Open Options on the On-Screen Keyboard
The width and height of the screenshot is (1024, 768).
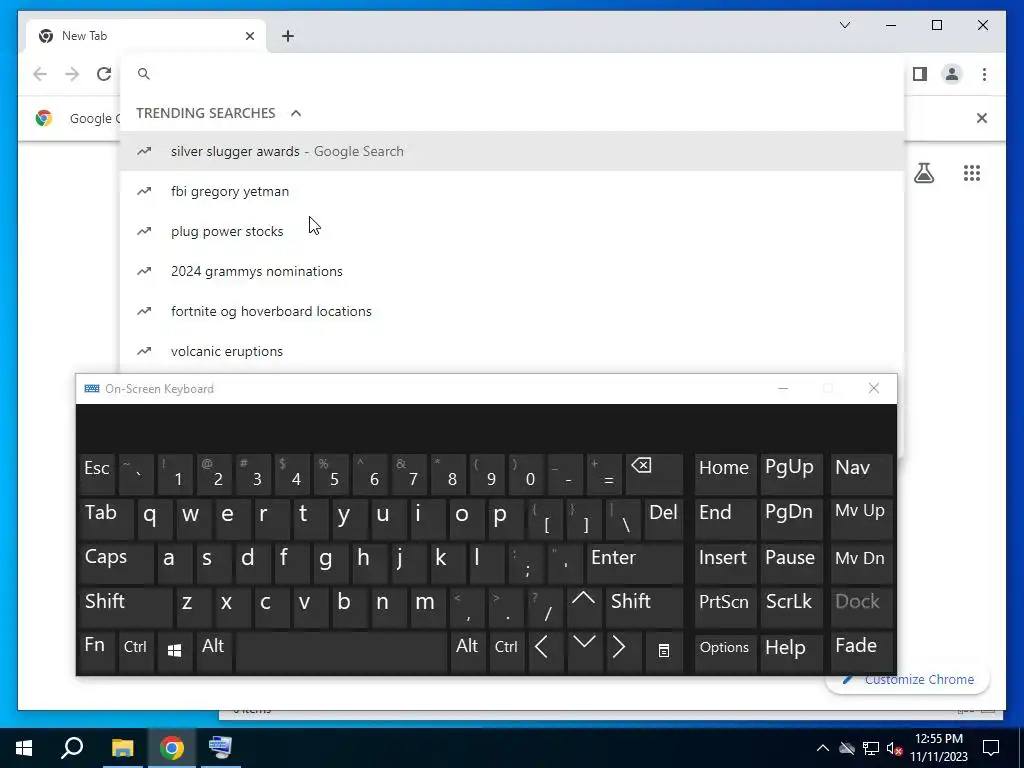coord(725,652)
